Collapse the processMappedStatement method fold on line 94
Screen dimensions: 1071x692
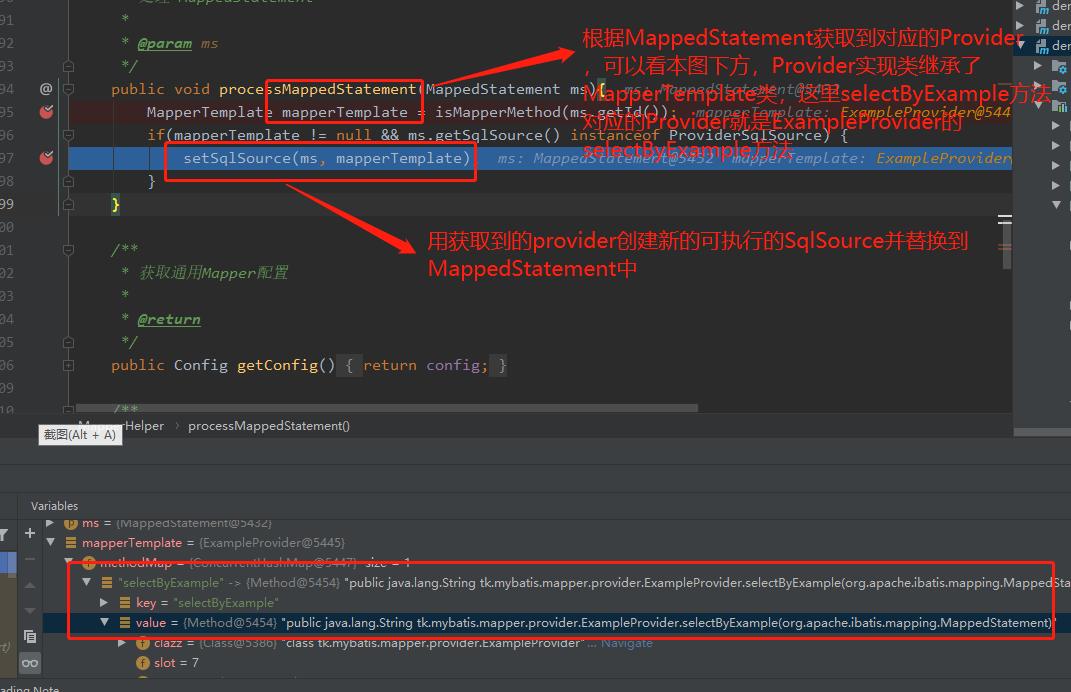point(68,89)
